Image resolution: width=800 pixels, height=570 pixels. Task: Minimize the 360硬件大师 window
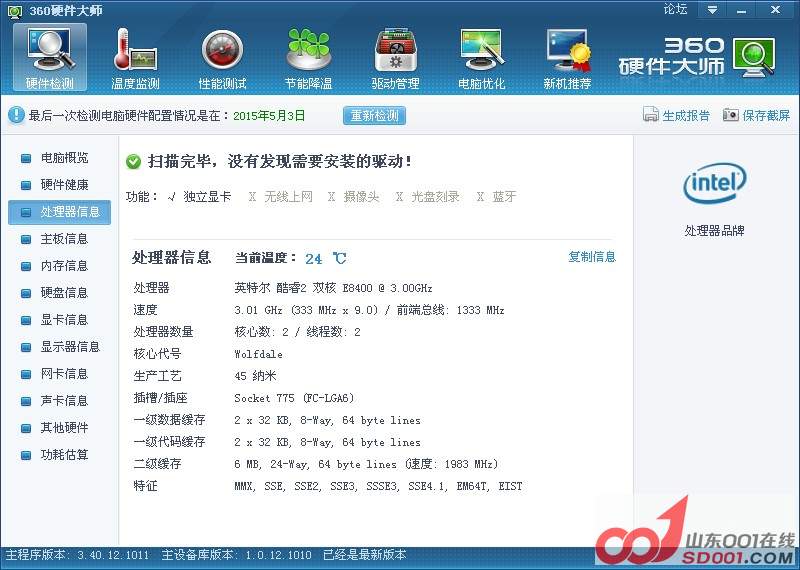(x=742, y=10)
